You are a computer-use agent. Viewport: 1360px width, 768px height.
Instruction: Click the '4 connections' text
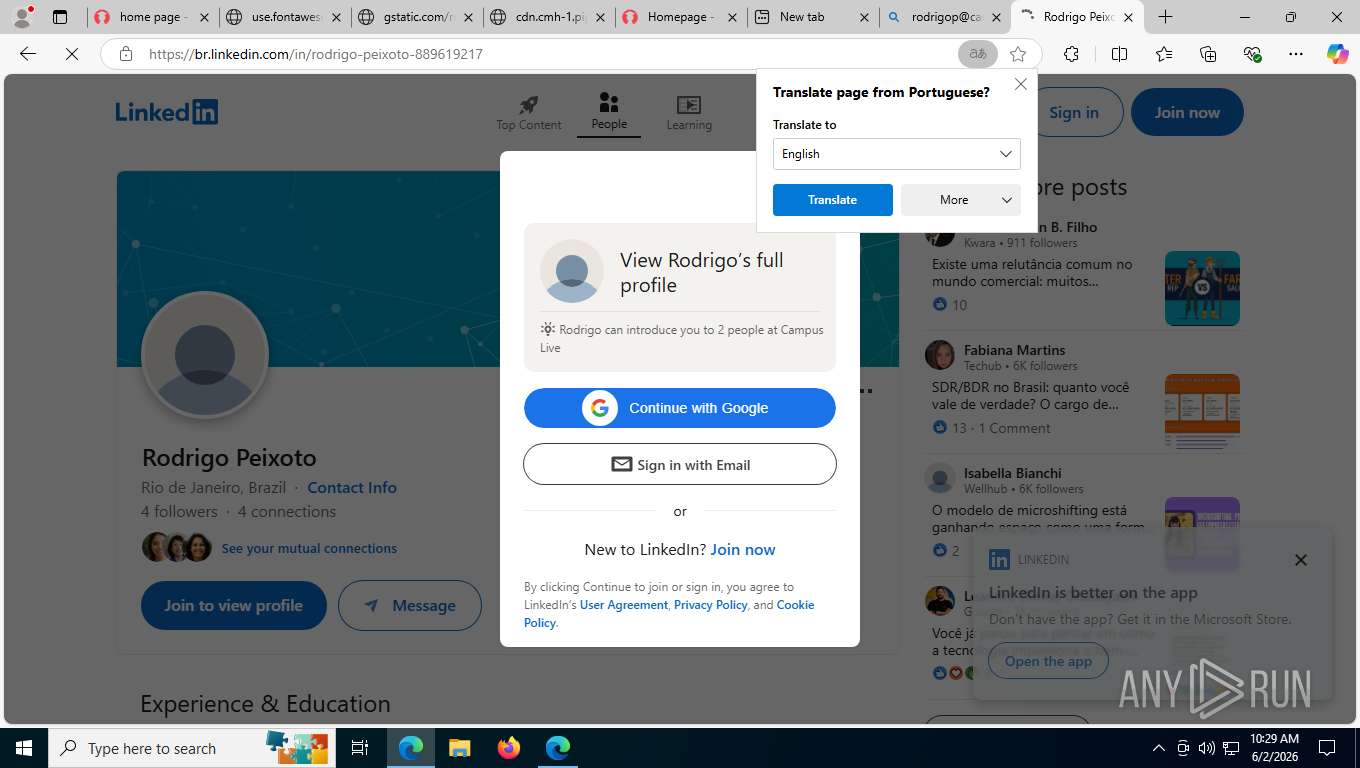coord(286,511)
